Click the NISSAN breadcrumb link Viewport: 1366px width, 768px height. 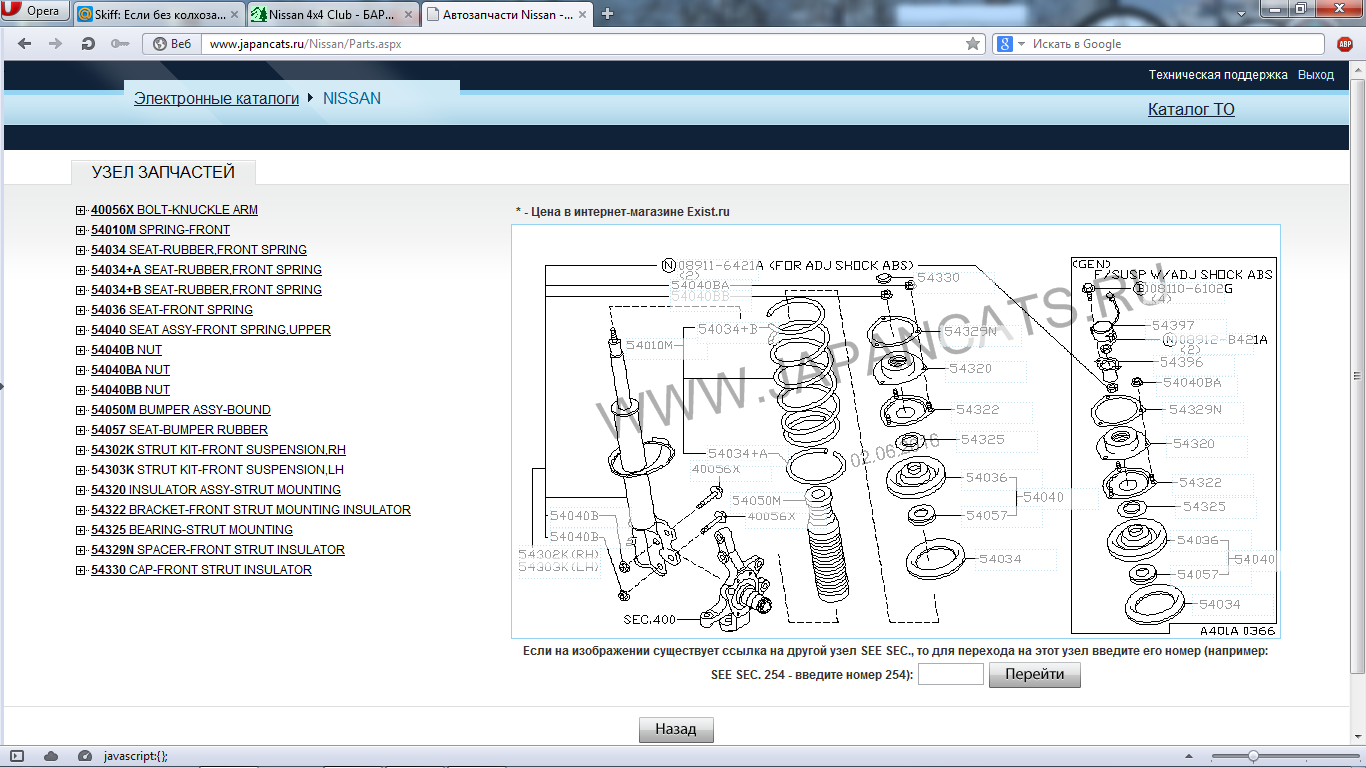(352, 98)
